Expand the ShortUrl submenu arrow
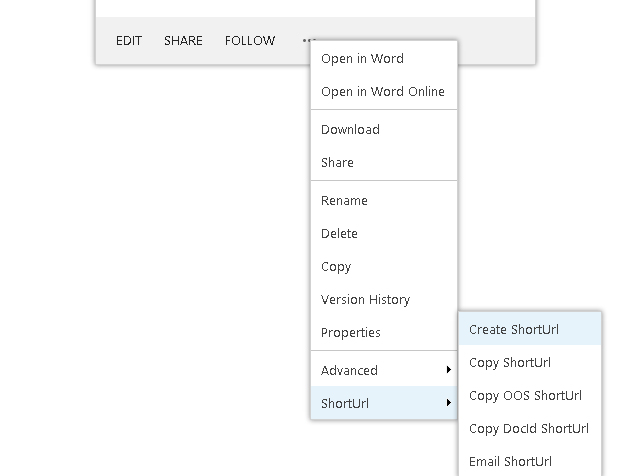This screenshot has height=476, width=619. [x=448, y=403]
